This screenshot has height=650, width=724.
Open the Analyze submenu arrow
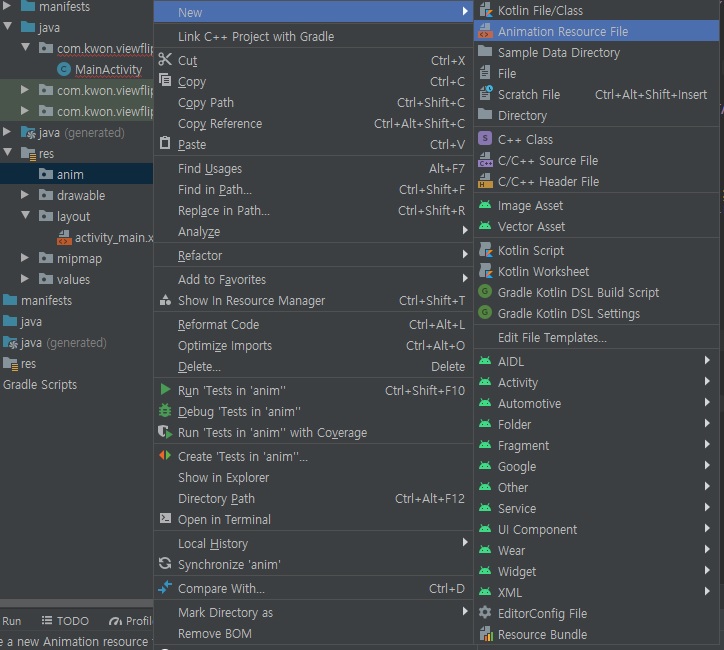point(465,230)
